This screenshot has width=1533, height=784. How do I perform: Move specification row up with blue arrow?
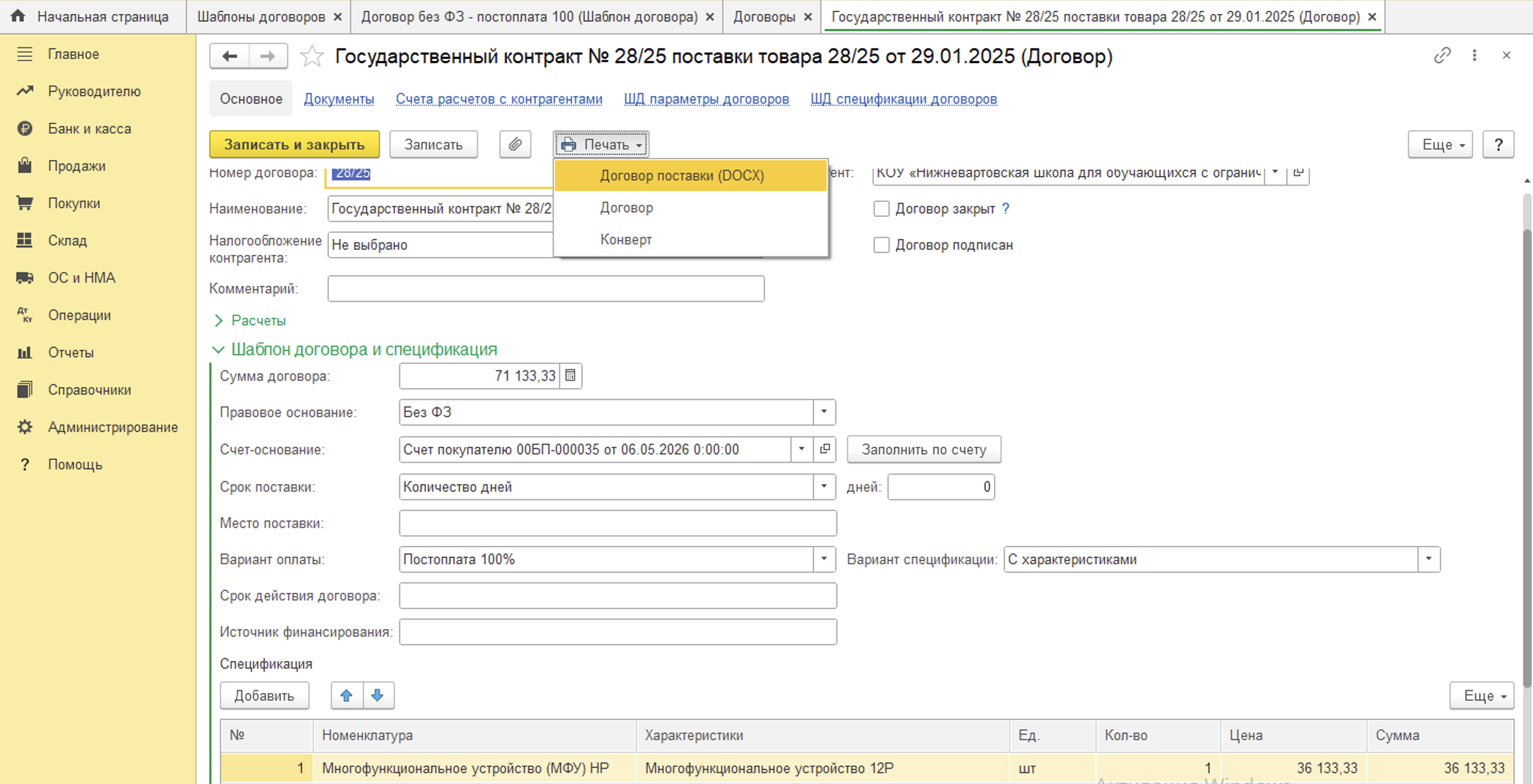coord(346,695)
